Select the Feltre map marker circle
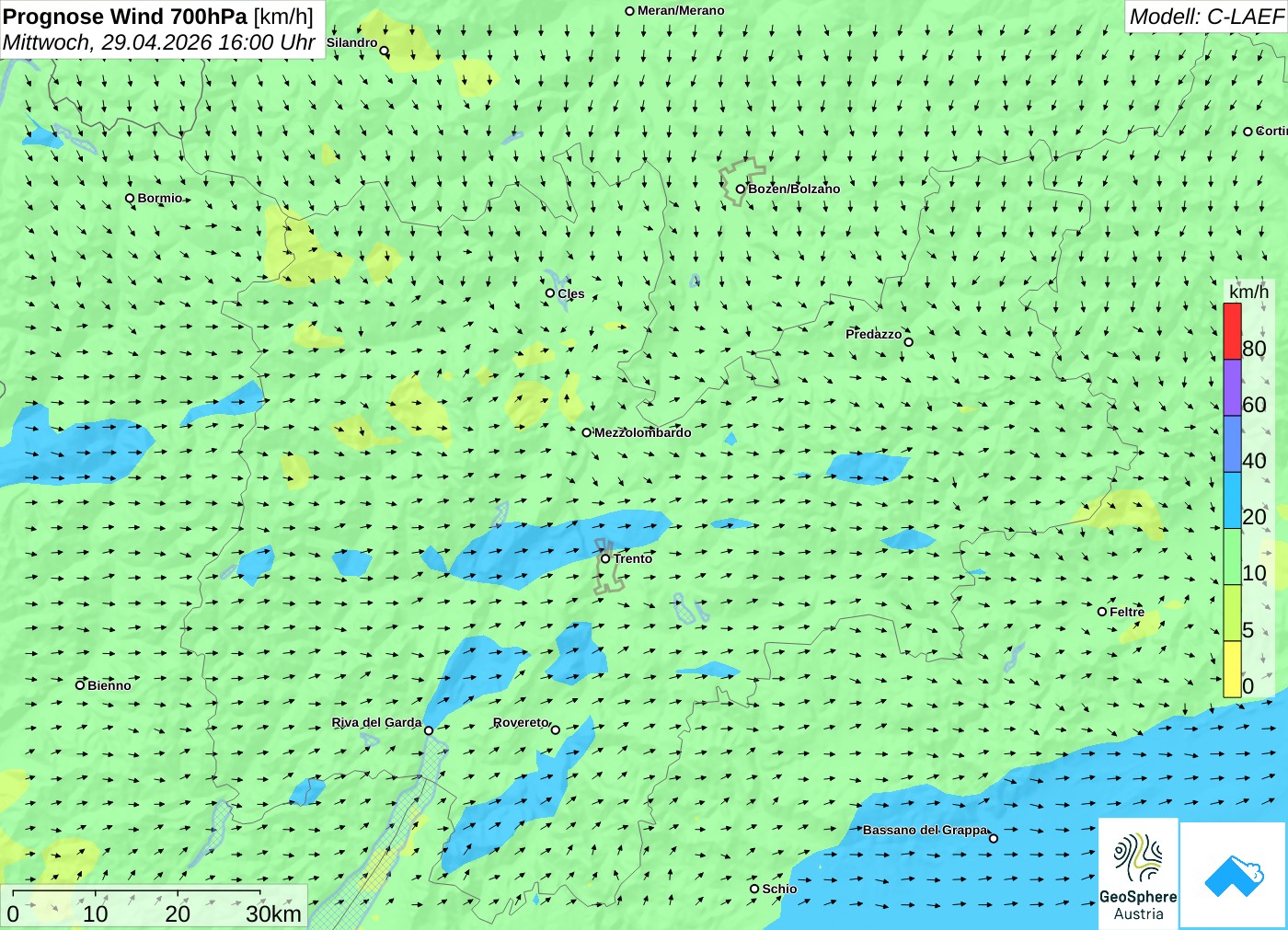Image resolution: width=1288 pixels, height=930 pixels. pyautogui.click(x=1102, y=612)
